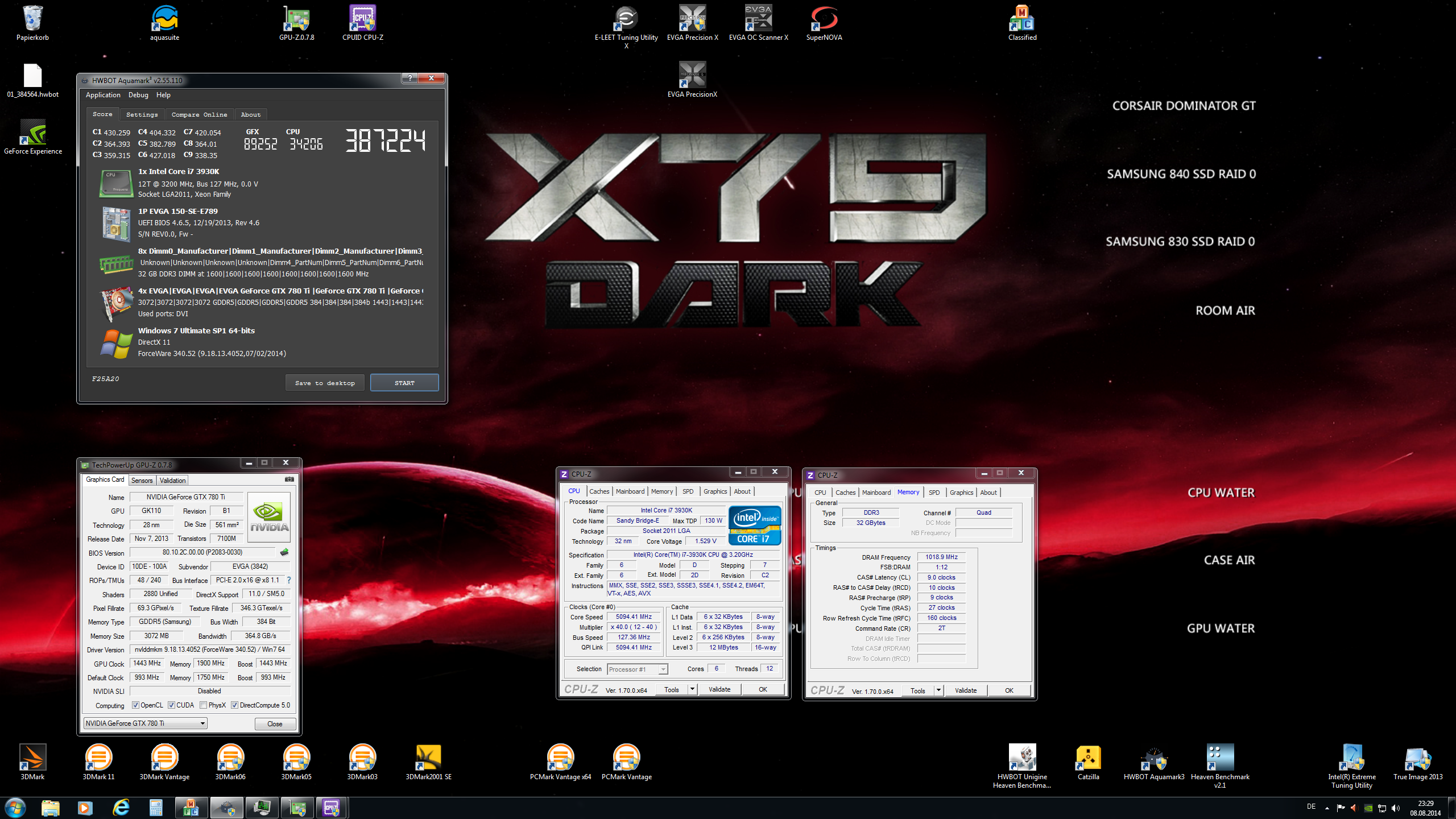Open the CPUID CPU-Z desktop shortcut
Image resolution: width=1456 pixels, height=819 pixels.
(362, 23)
